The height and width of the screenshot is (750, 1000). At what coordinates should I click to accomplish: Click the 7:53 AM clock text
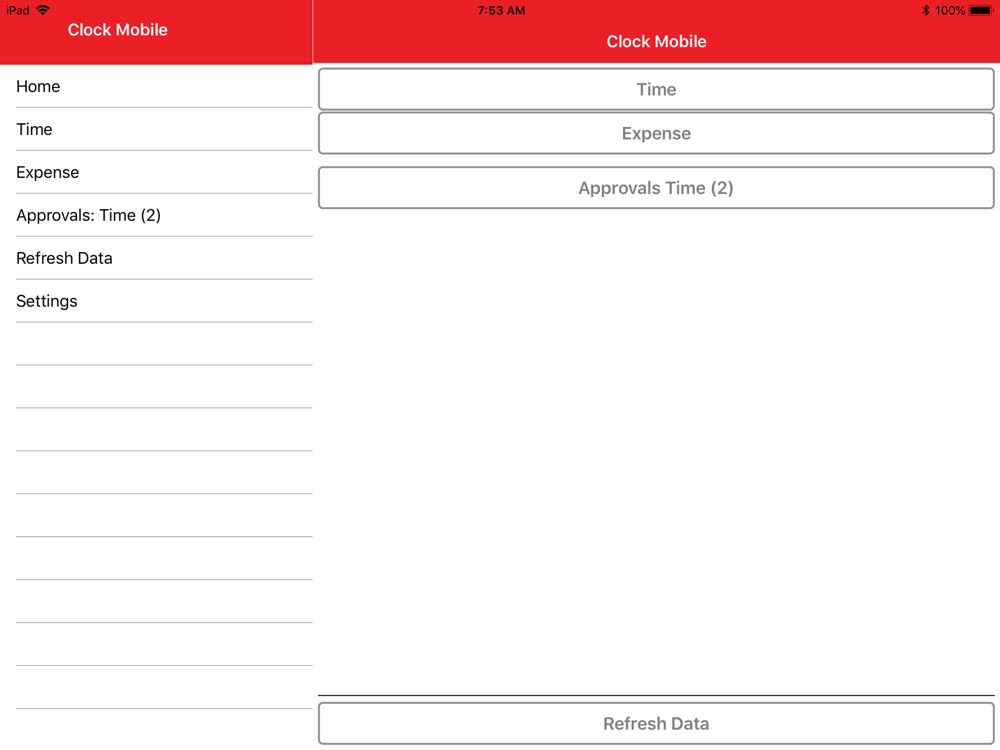click(x=501, y=10)
